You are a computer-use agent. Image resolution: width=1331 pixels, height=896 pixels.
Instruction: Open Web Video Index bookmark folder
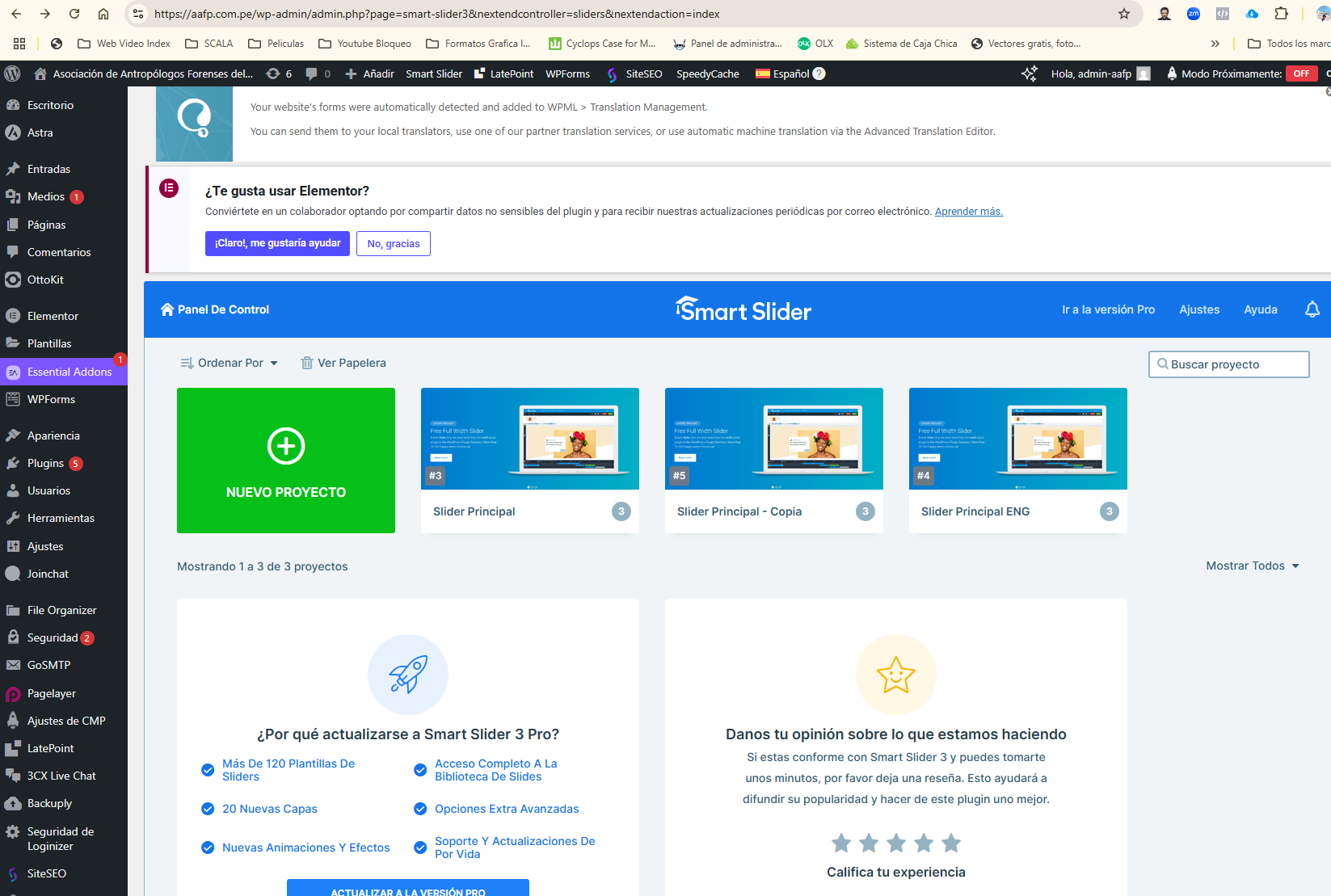tap(124, 44)
